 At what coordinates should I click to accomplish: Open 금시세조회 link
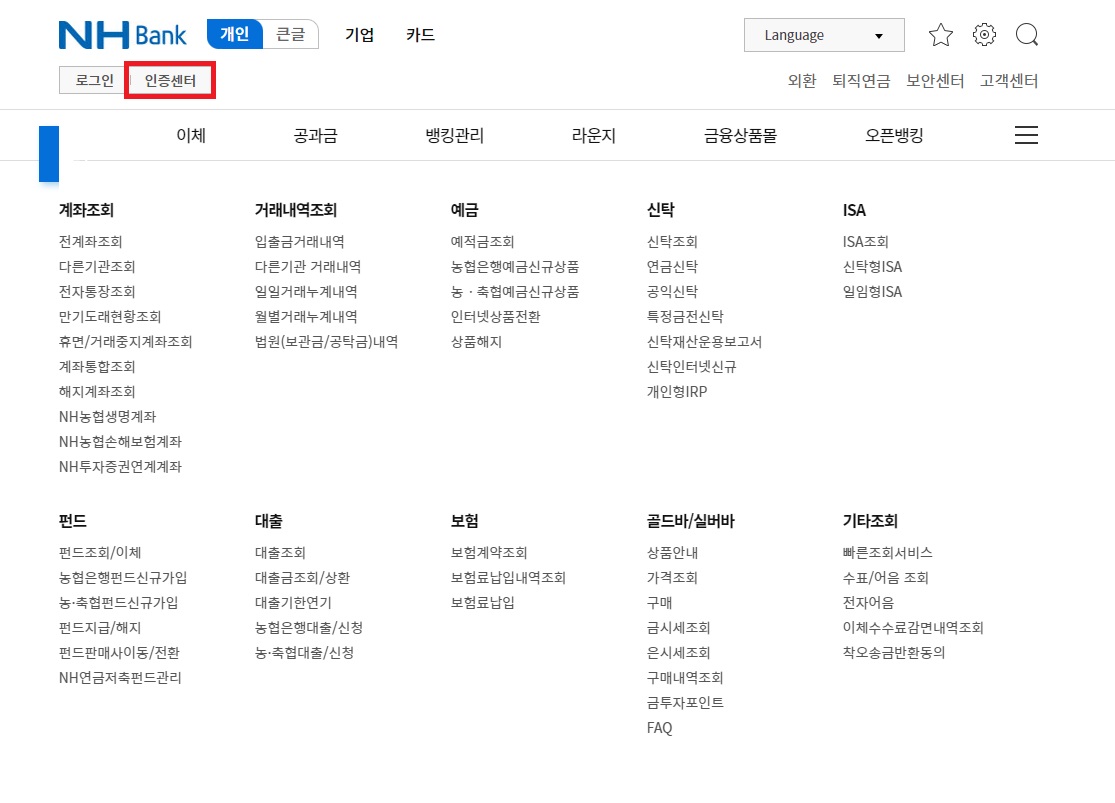click(679, 628)
